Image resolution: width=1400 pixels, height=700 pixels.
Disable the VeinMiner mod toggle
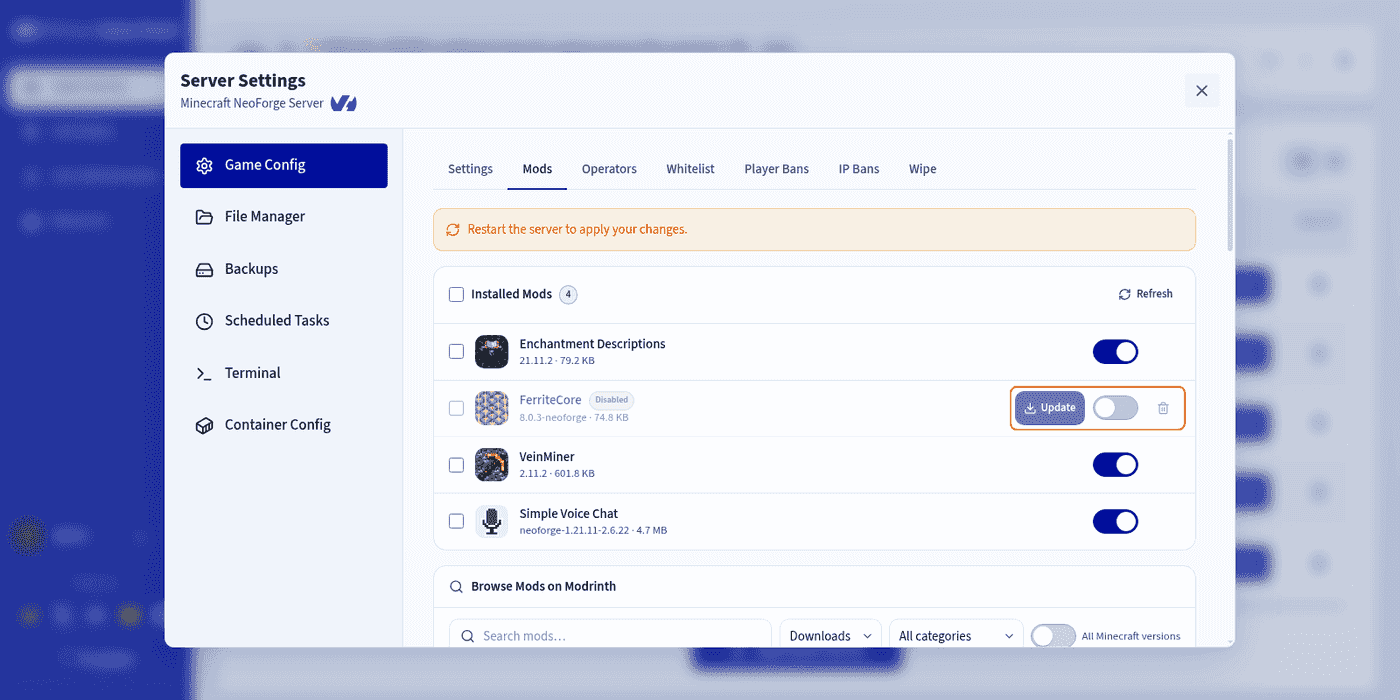click(1115, 465)
